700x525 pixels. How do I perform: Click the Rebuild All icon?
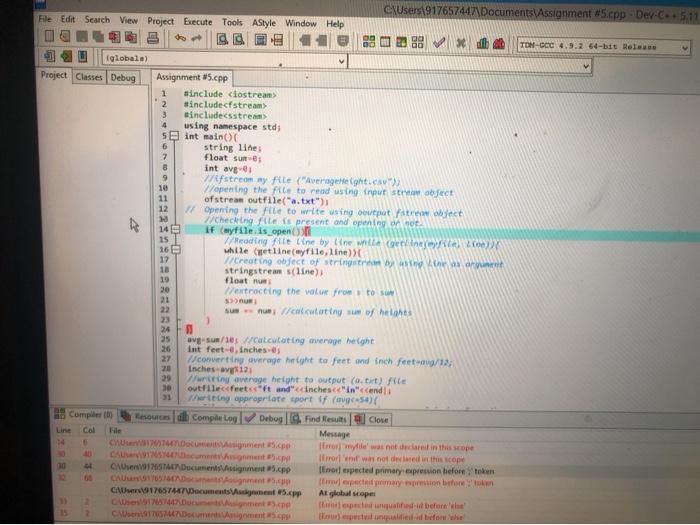coord(417,42)
